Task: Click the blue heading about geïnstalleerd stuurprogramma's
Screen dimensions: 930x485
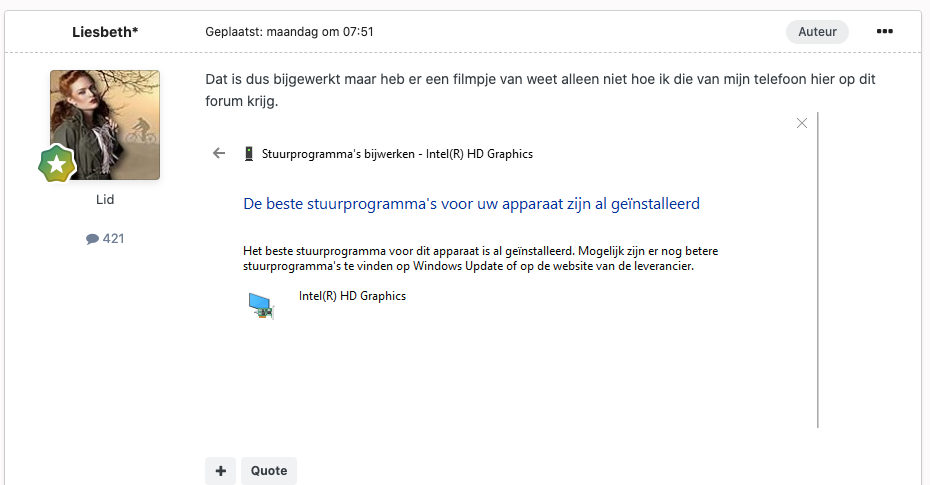Action: pyautogui.click(x=472, y=204)
